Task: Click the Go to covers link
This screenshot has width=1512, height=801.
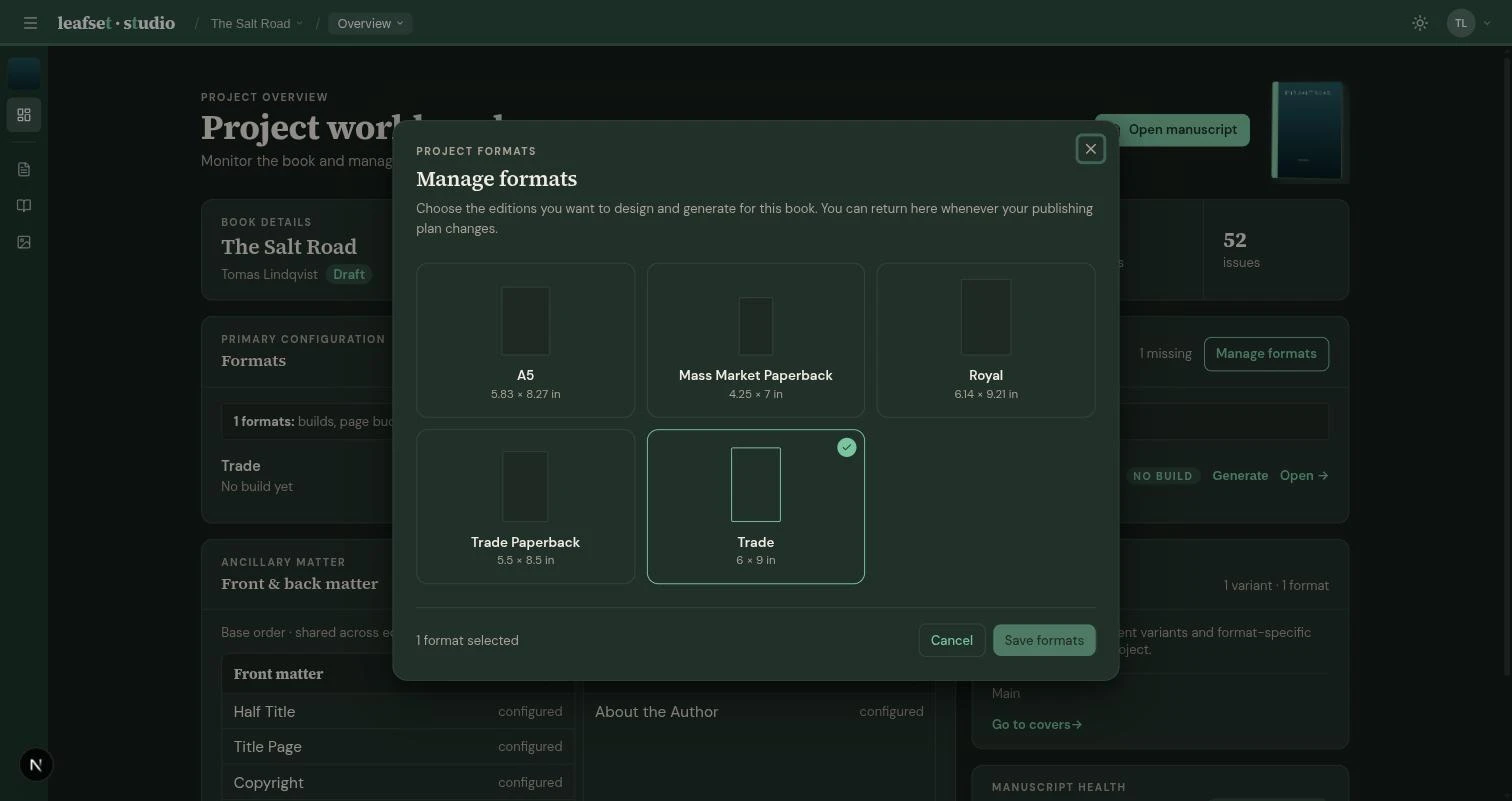Action: [1037, 724]
